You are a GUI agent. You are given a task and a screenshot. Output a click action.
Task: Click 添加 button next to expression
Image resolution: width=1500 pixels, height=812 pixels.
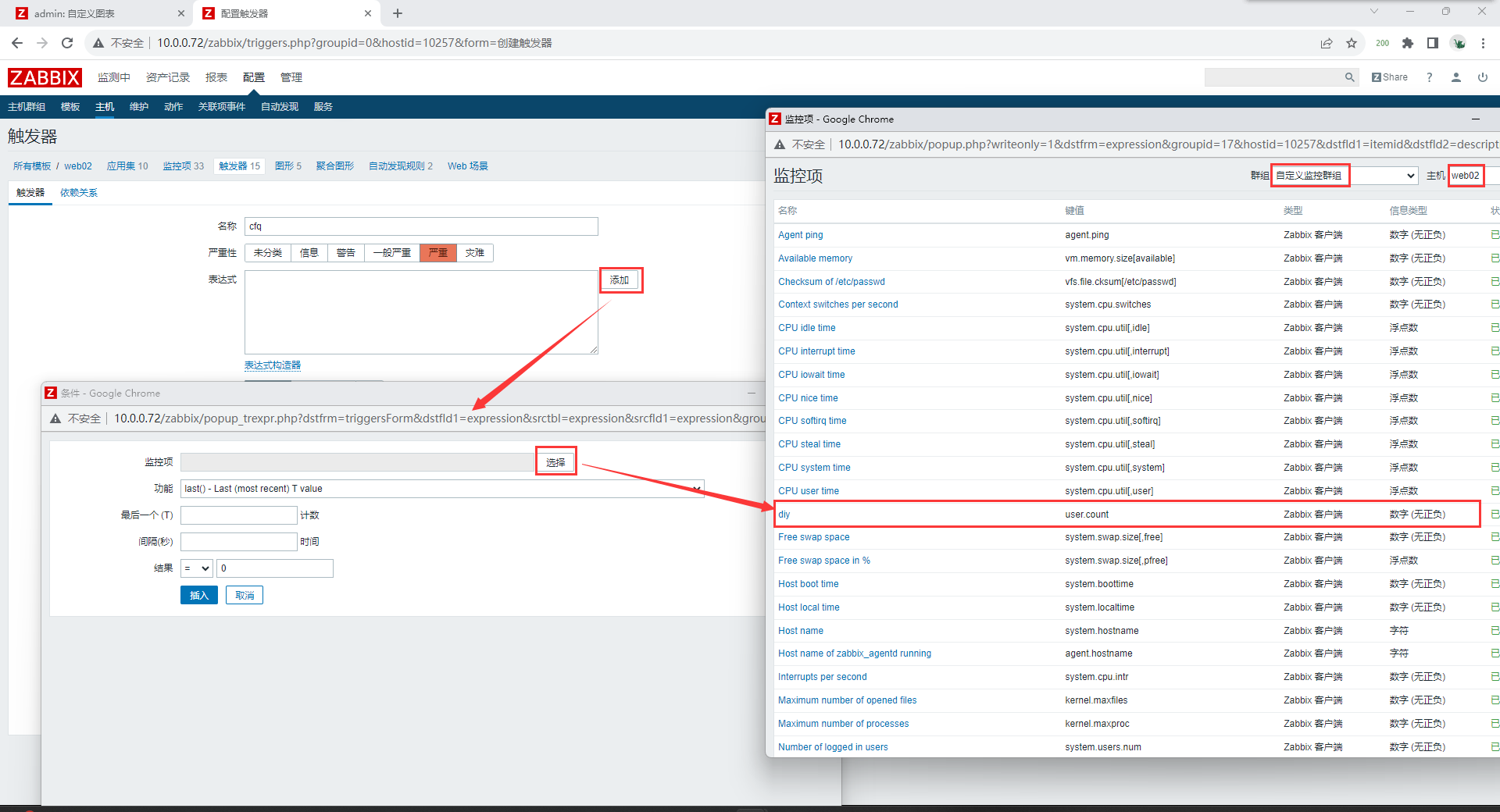coord(620,280)
